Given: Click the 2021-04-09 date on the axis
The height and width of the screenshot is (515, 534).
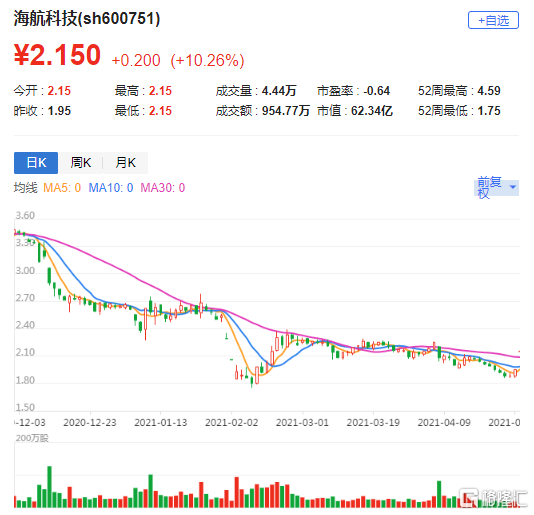Looking at the screenshot, I should (x=444, y=423).
